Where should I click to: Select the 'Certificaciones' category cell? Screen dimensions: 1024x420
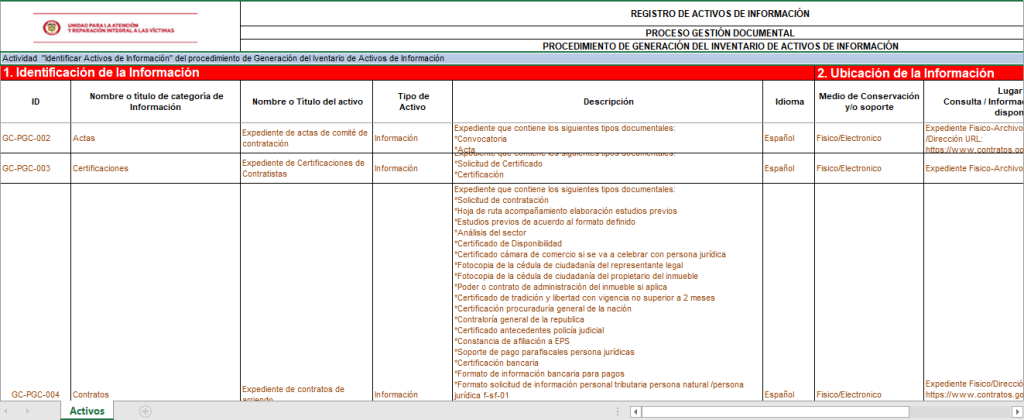click(155, 168)
